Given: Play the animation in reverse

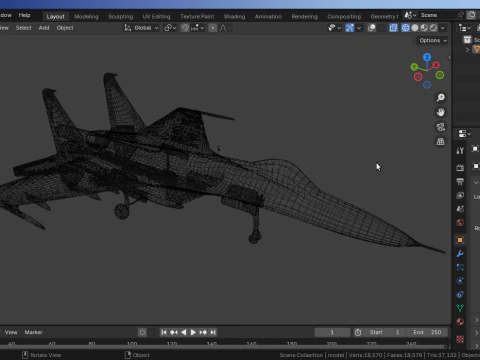Looking at the screenshot, I should [183, 332].
